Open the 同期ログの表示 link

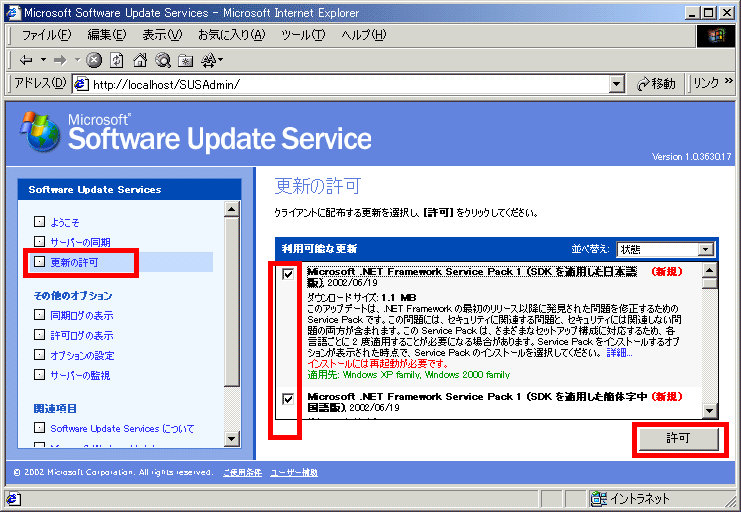[x=82, y=315]
